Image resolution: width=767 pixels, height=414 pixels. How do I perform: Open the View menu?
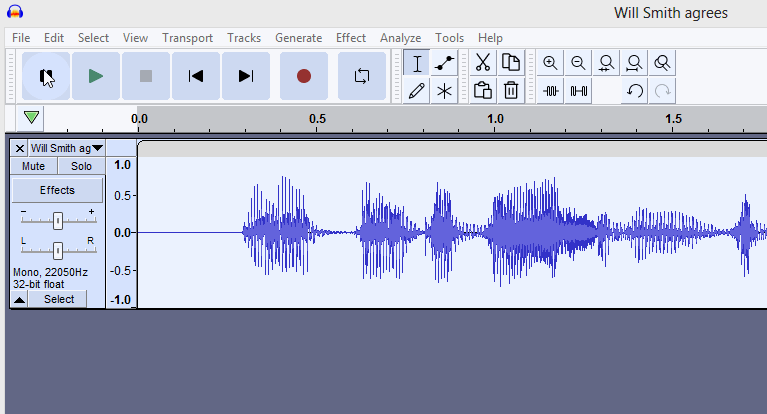point(135,38)
